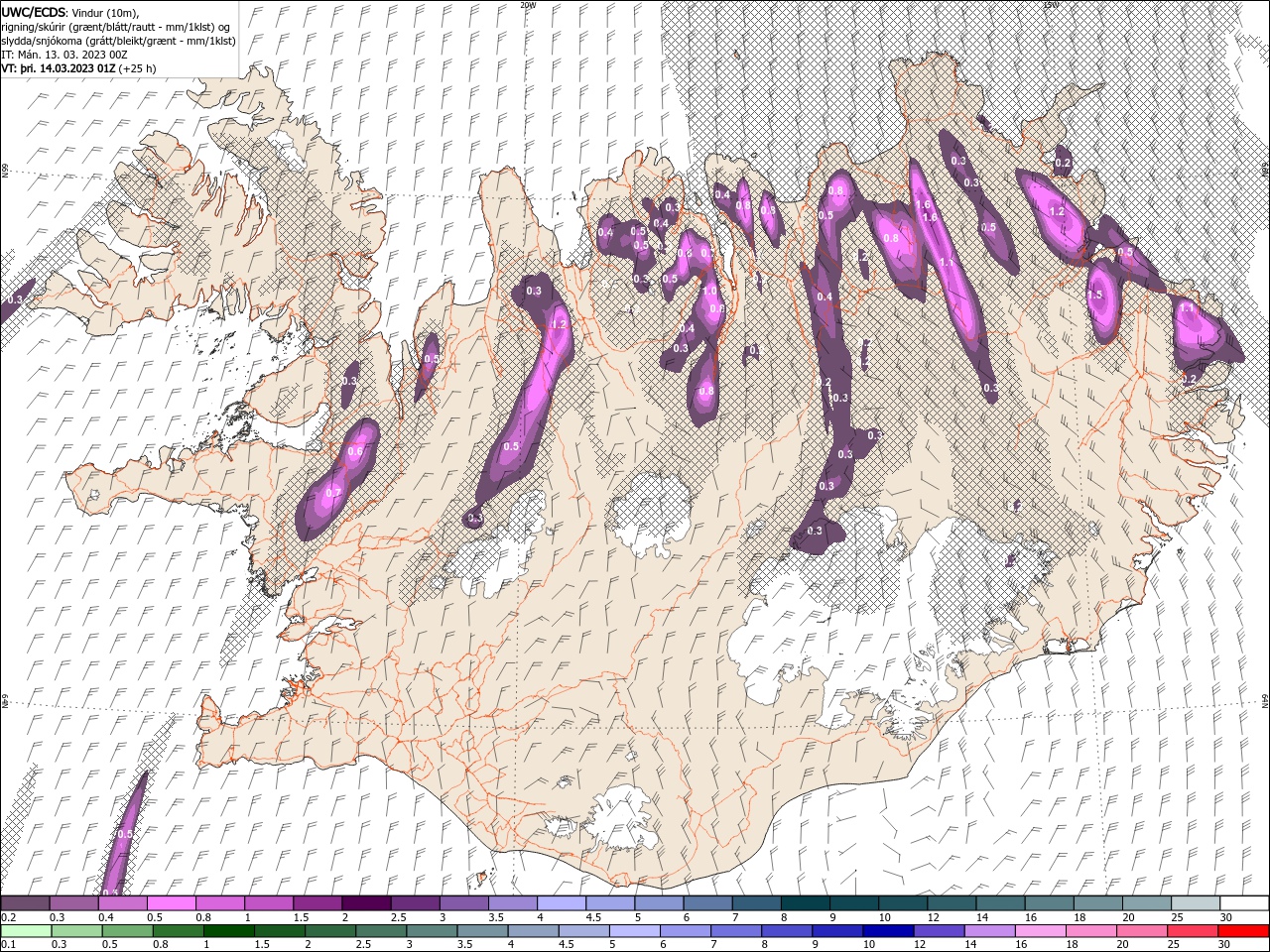Pick the upper legend swatch between 4 and 4.5
The image size is (1270, 952).
click(x=562, y=903)
